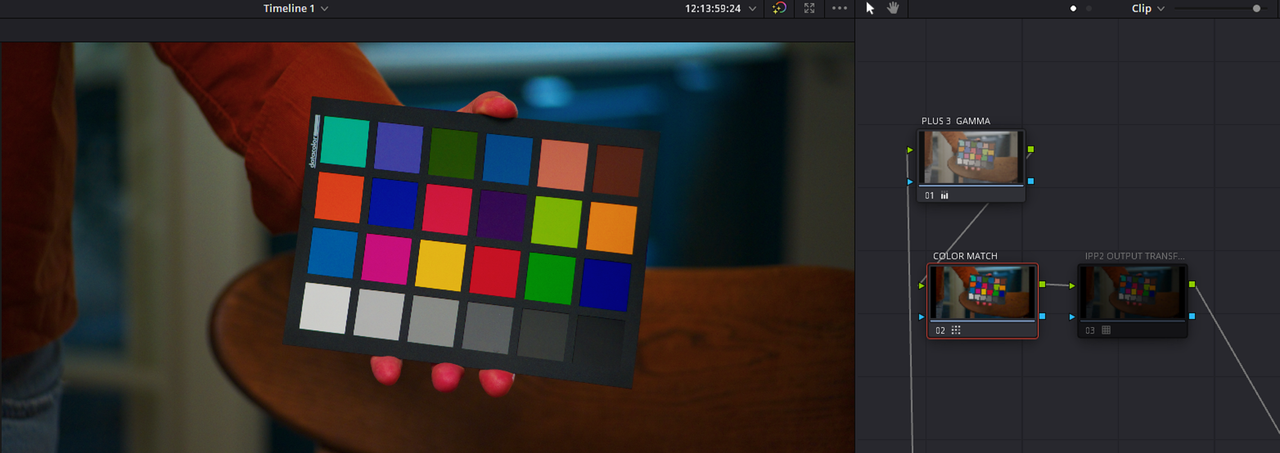The width and height of the screenshot is (1280, 453).
Task: Click the curves icon on node 01
Action: [x=945, y=196]
